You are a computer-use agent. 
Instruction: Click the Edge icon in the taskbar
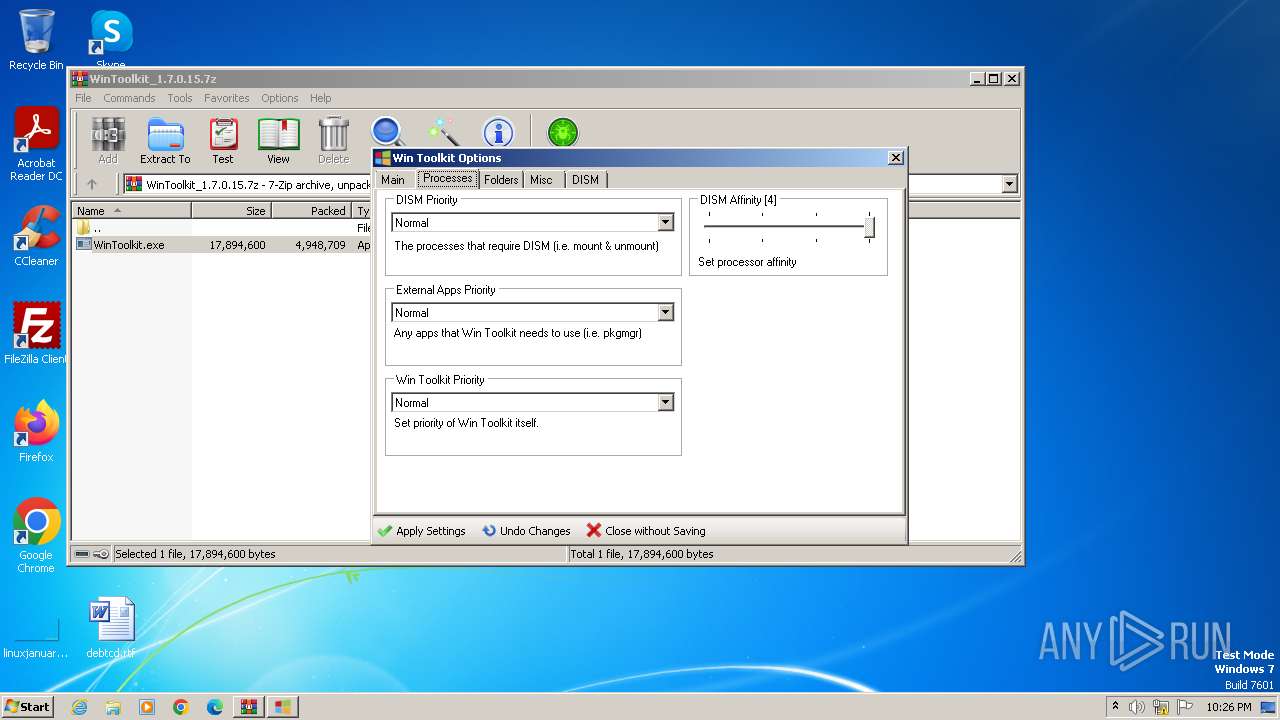(215, 707)
